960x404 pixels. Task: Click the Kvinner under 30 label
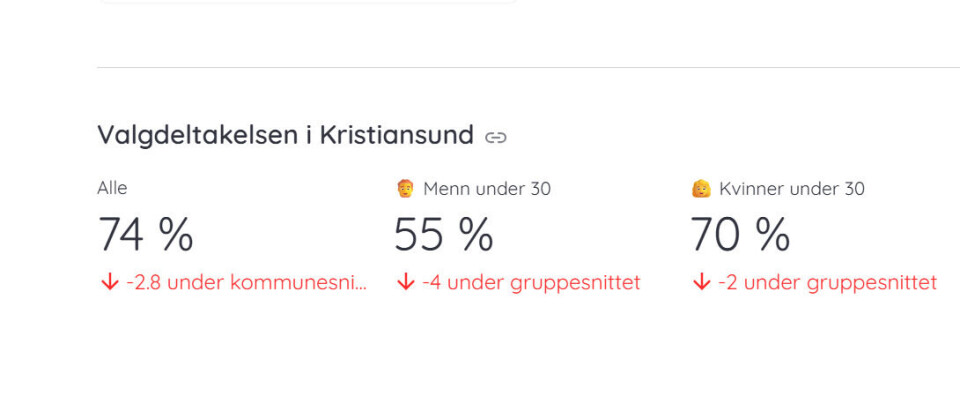click(792, 189)
